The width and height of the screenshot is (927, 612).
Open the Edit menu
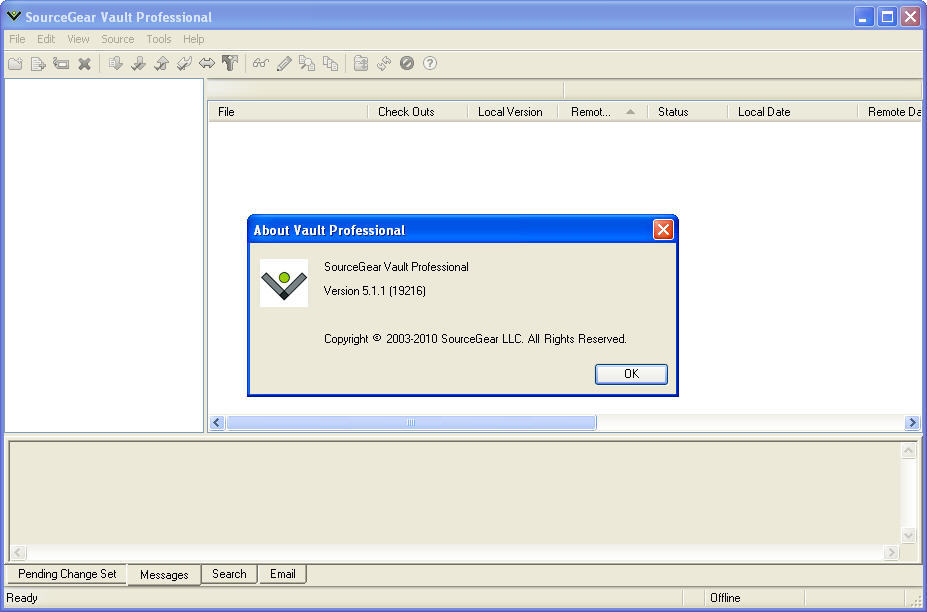pyautogui.click(x=46, y=39)
